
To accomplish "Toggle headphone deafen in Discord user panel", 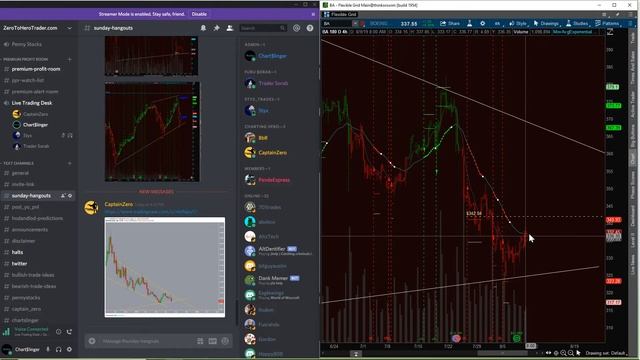I will pyautogui.click(x=58, y=349).
